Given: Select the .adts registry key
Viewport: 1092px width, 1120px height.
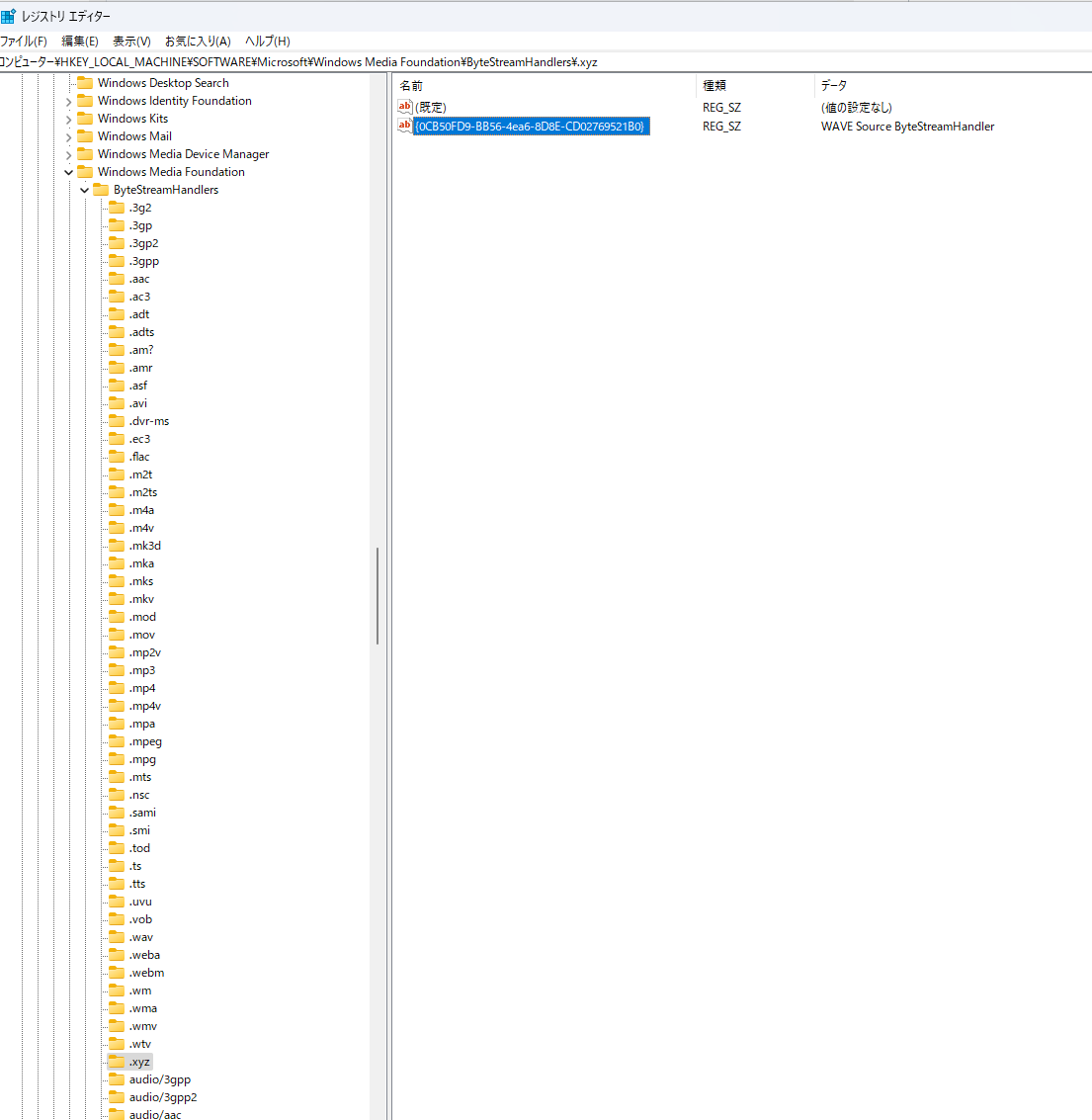Looking at the screenshot, I should pos(141,332).
